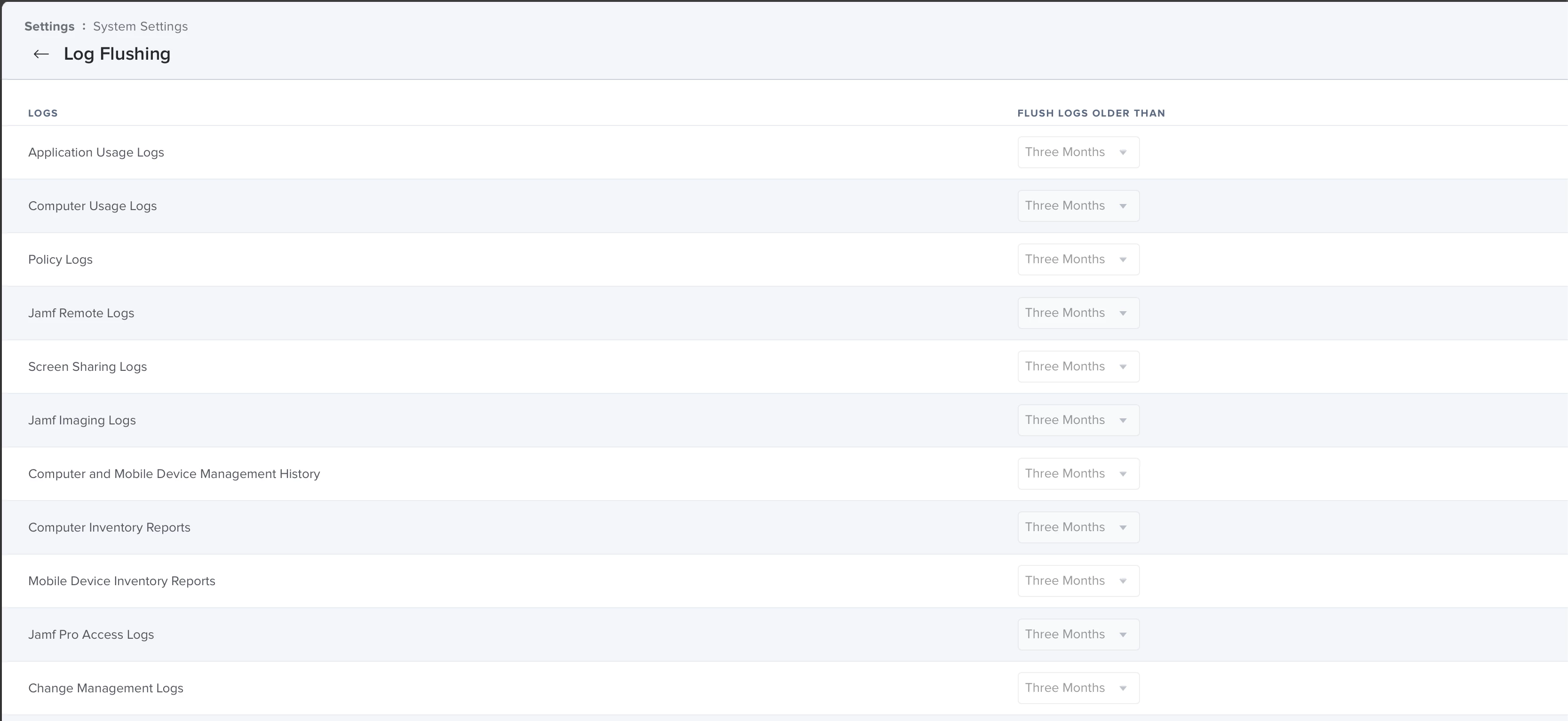
Task: Open Jamf Imaging Logs flush dropdown
Action: pyautogui.click(x=1077, y=420)
